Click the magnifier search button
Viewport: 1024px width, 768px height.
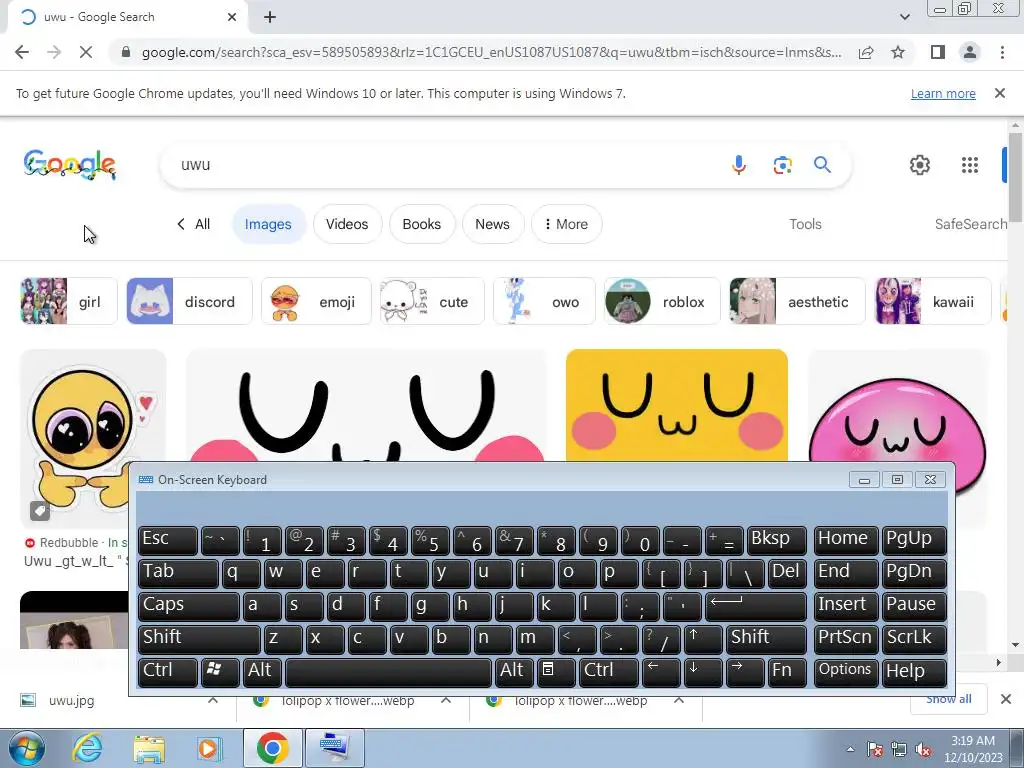click(x=822, y=165)
